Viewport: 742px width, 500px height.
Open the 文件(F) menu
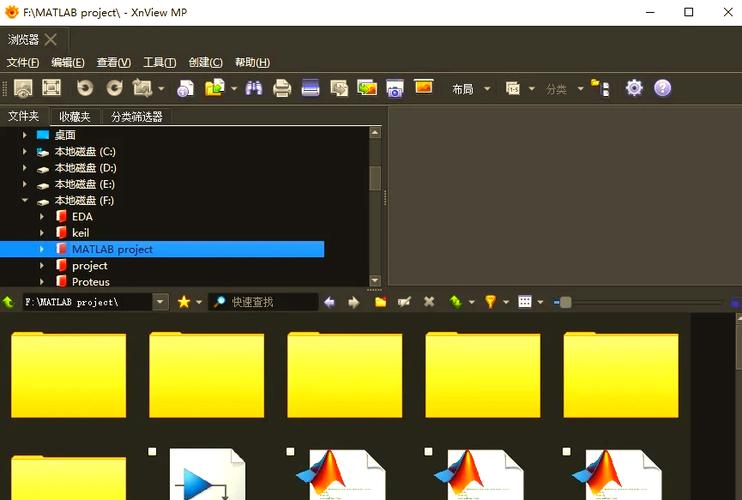(23, 62)
